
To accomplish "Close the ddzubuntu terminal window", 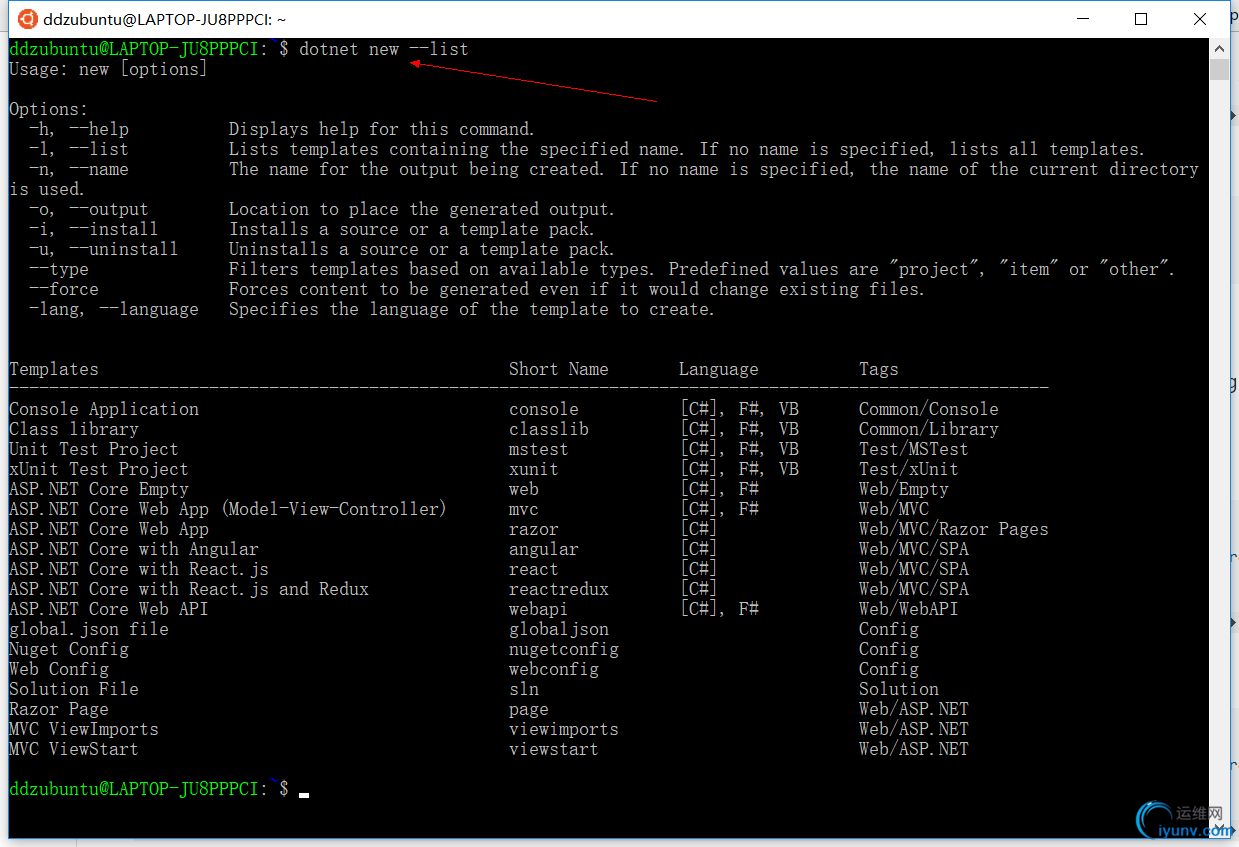I will 1200,19.
